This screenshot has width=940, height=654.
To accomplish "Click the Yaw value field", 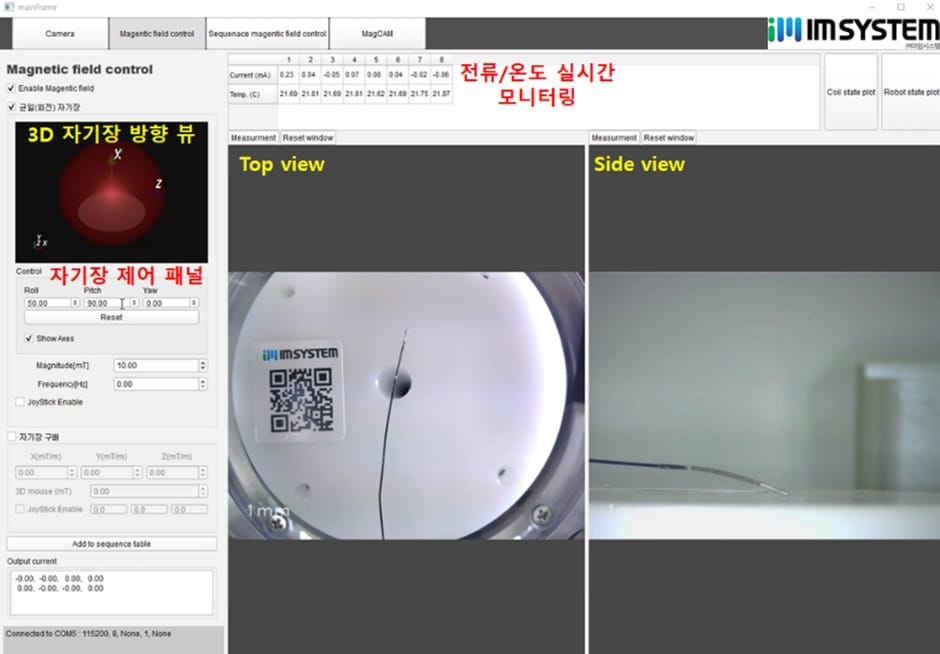I will [166, 303].
